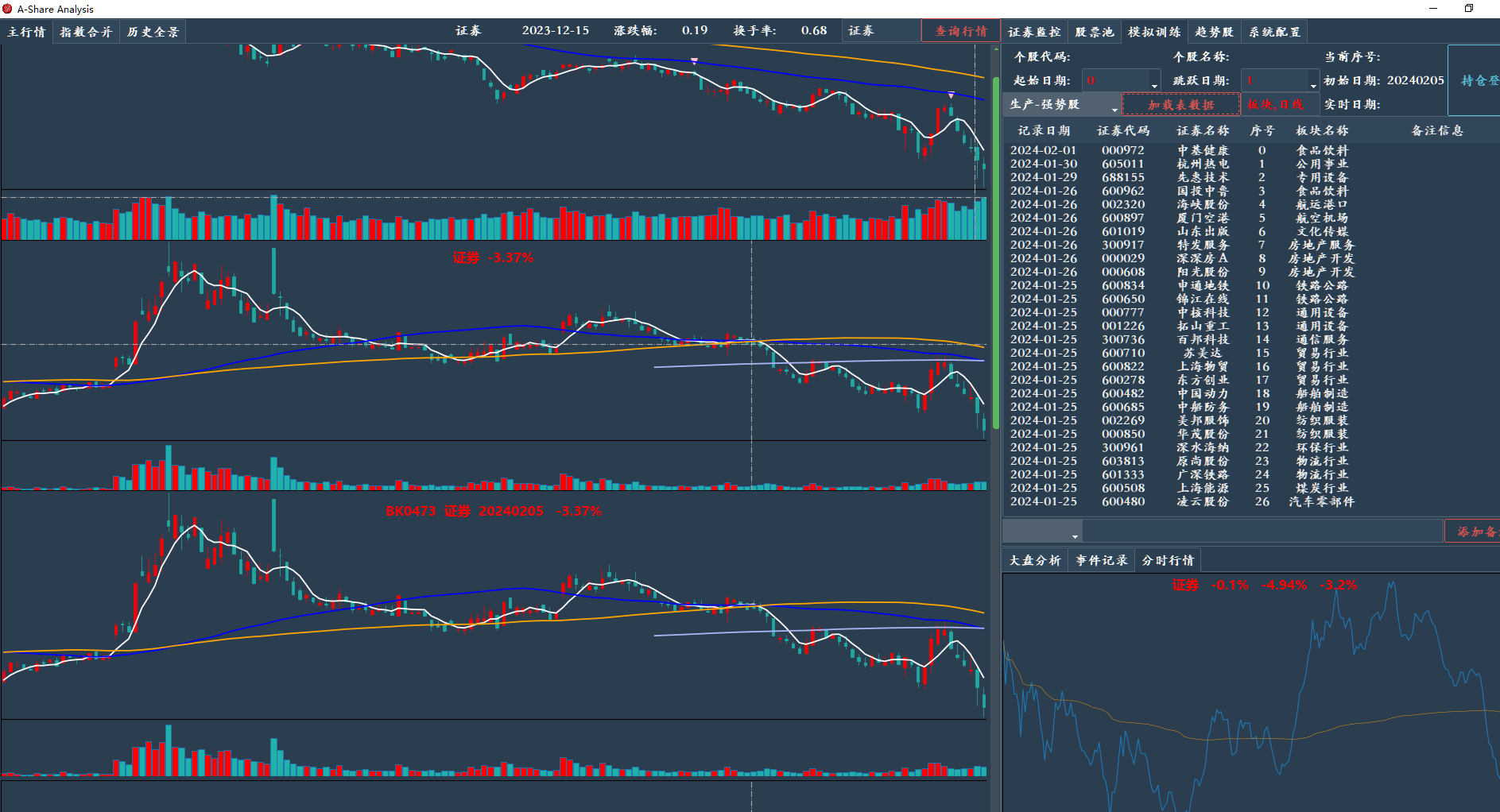
Task: Select the 300917 特发服务 row
Action: point(1250,245)
